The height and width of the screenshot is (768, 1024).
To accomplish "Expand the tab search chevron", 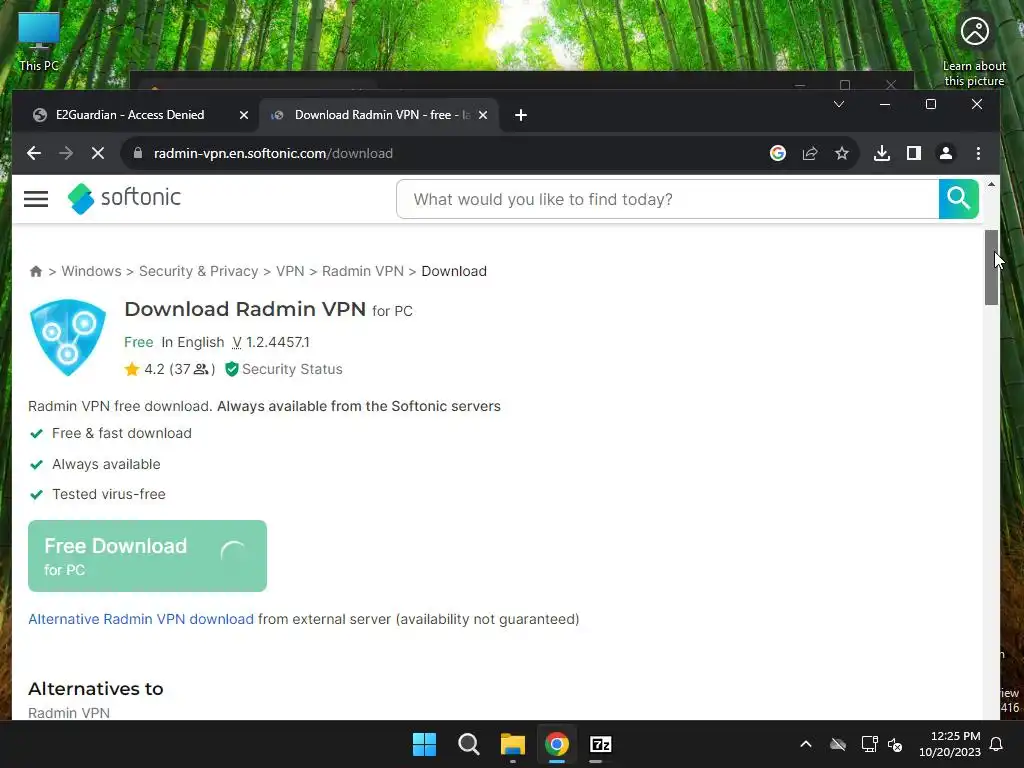I will [x=839, y=104].
